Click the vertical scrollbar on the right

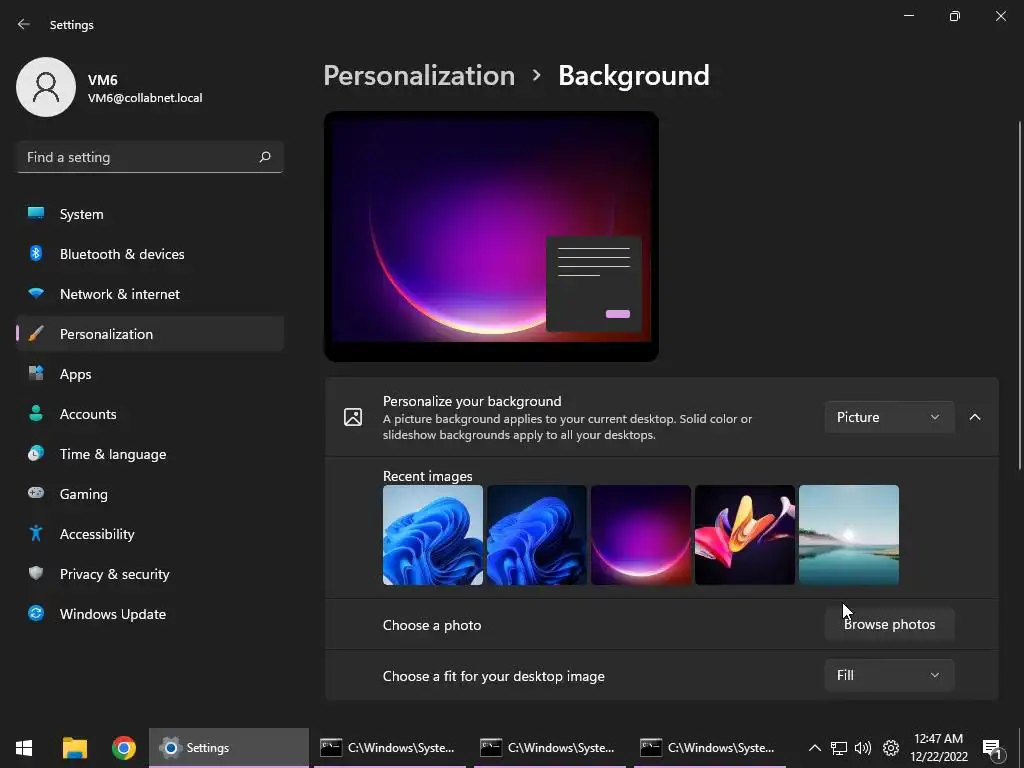[1019, 295]
